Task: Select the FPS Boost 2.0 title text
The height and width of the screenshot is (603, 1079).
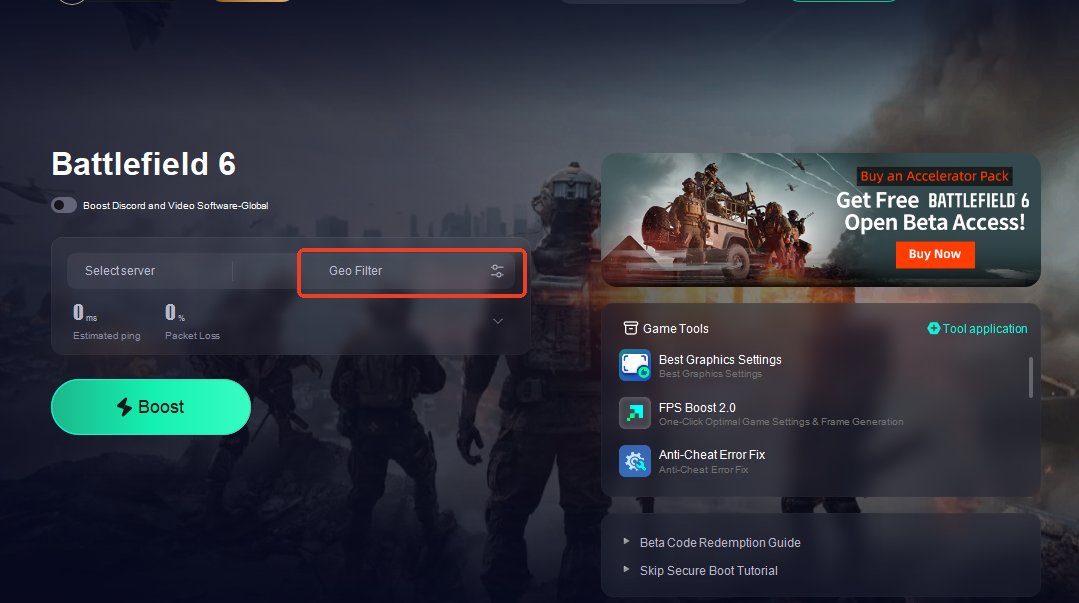Action: tap(697, 408)
